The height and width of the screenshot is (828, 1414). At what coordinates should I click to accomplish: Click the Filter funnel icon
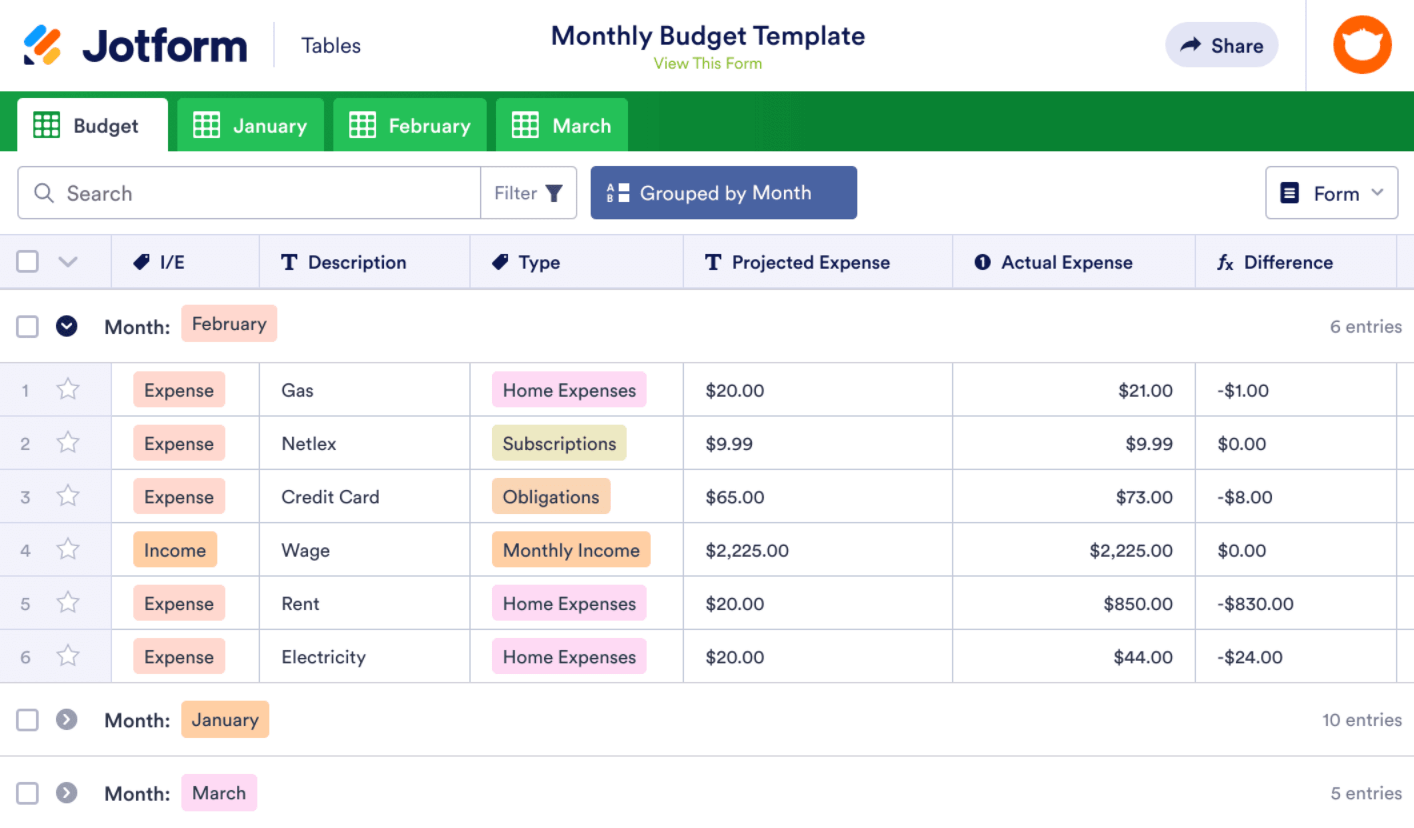[x=554, y=193]
